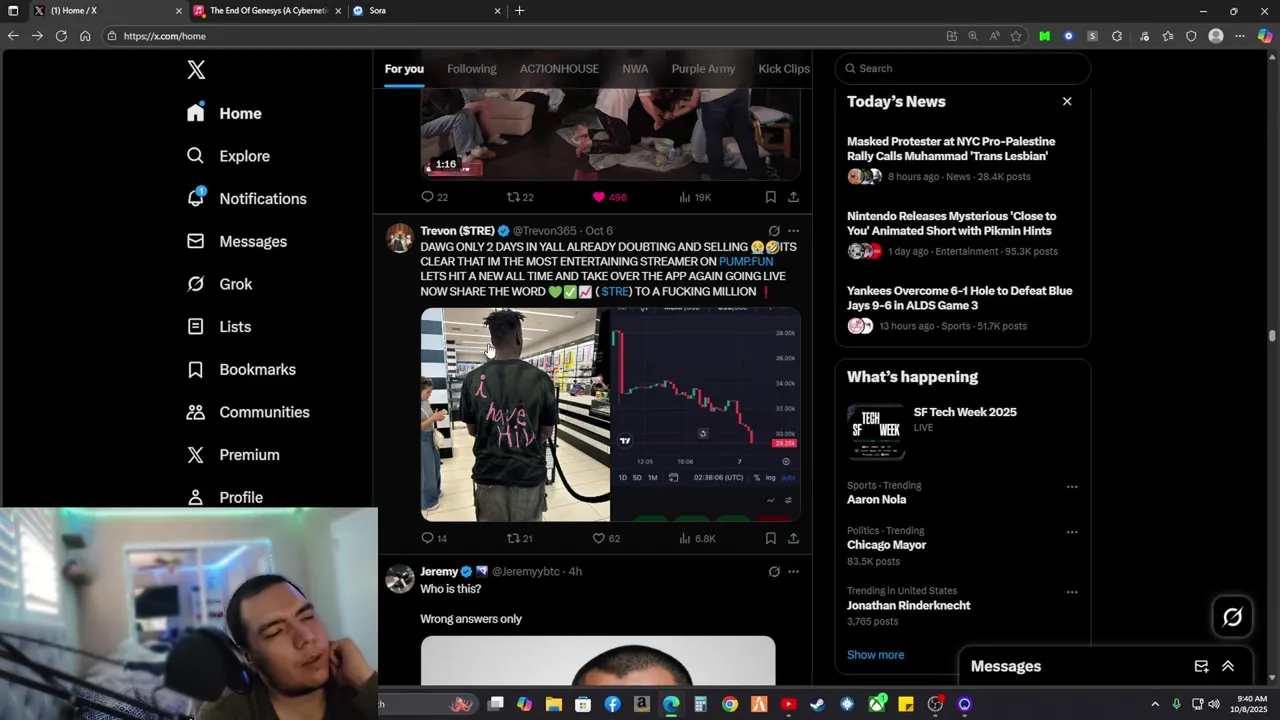This screenshot has width=1280, height=720.
Task: Open Jeremy's profile avatar
Action: [400, 579]
